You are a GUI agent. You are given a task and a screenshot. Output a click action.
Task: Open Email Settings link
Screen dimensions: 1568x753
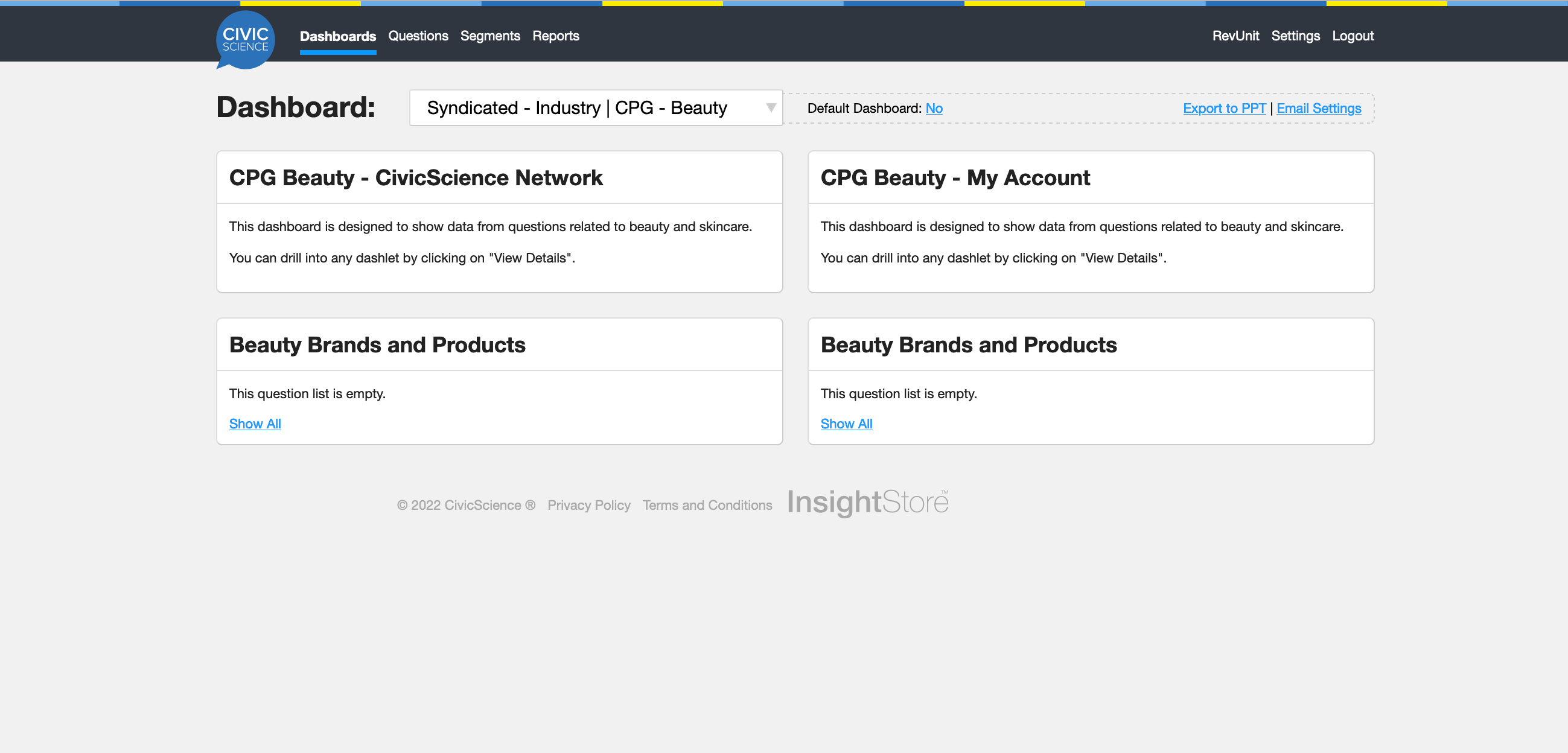point(1318,109)
